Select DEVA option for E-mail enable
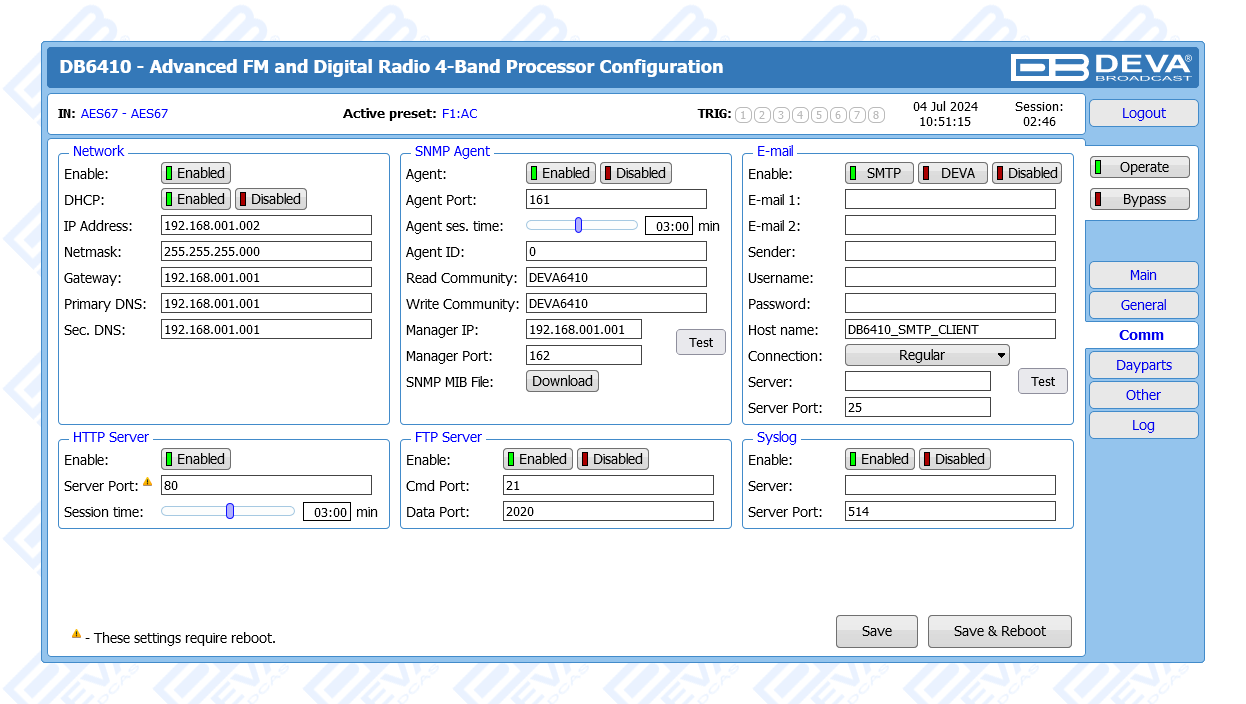 click(x=952, y=173)
